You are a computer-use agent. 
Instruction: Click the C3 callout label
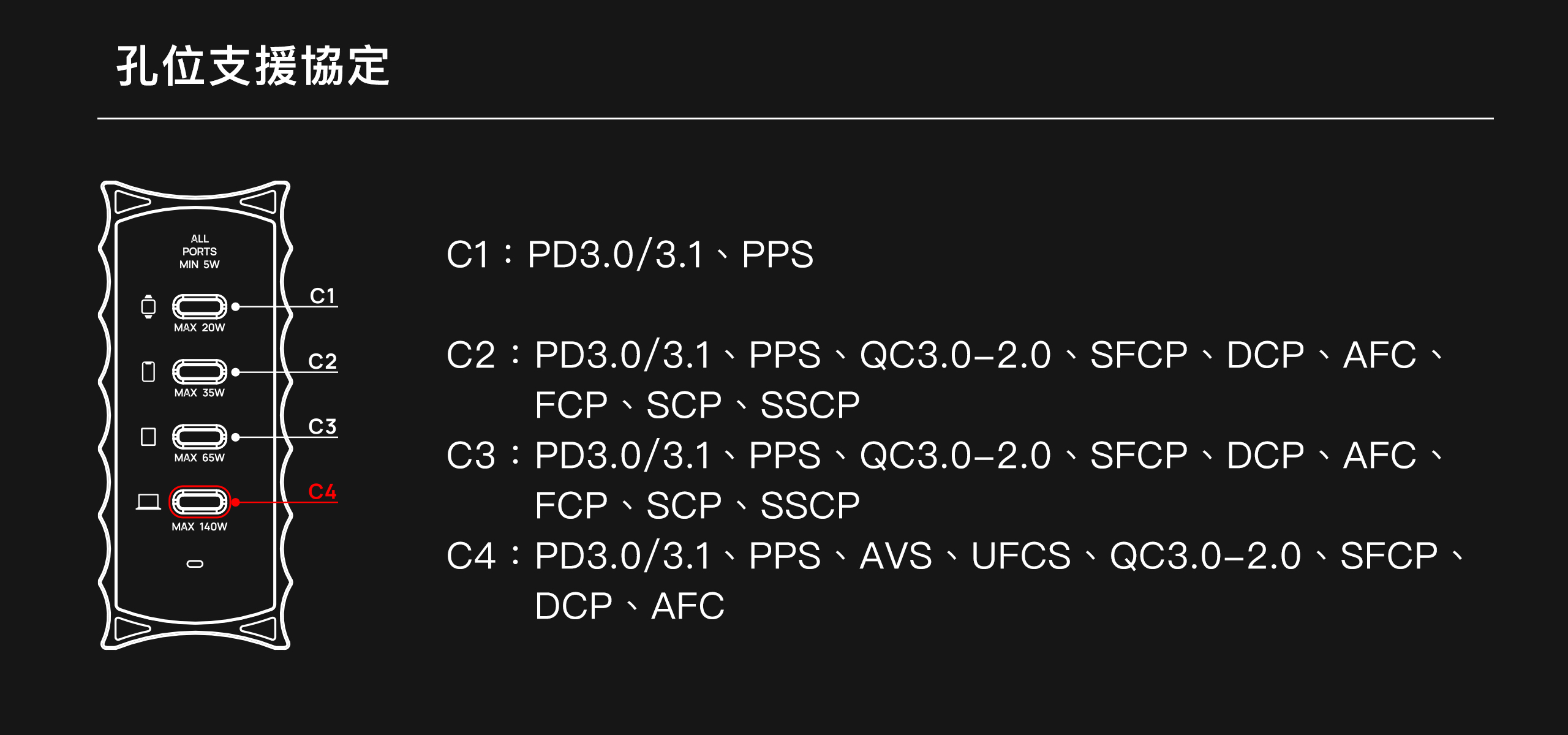click(322, 426)
